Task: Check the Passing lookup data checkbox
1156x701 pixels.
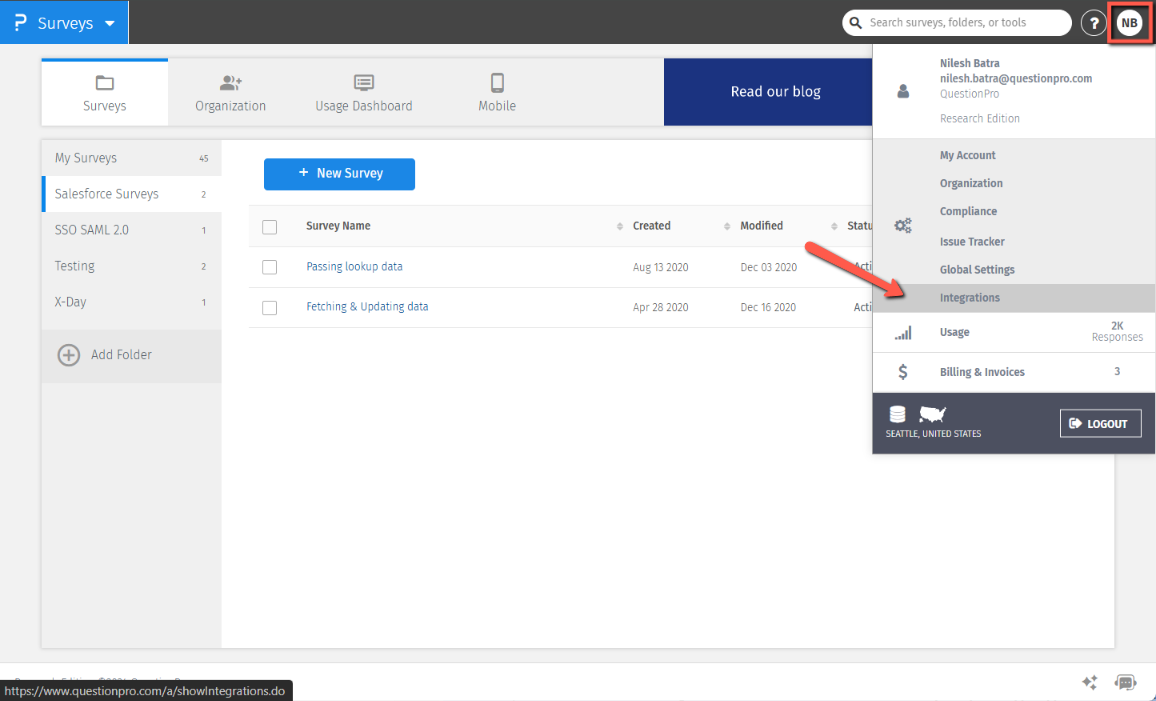Action: [x=270, y=267]
